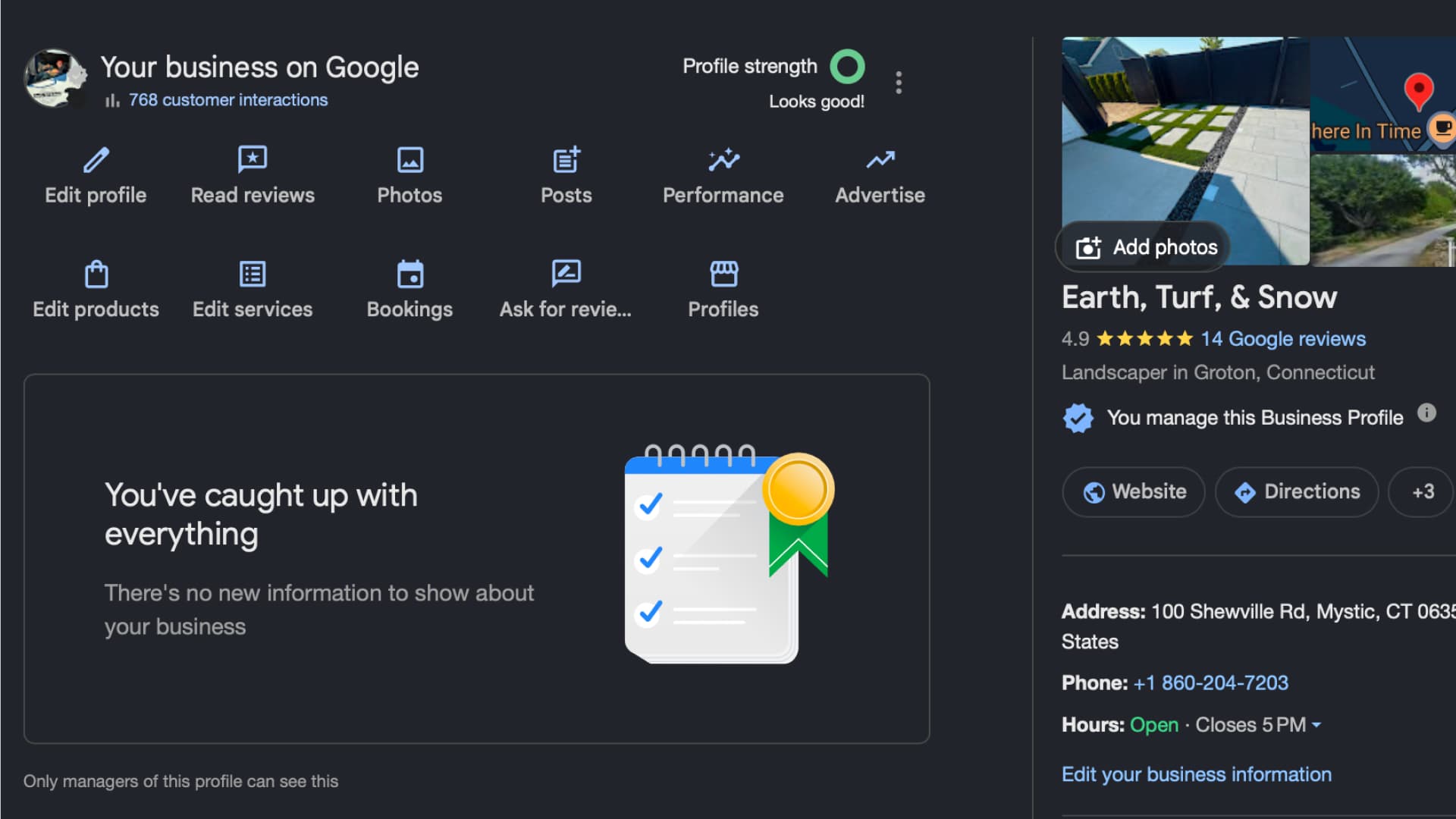Open the Profiles storefront icon
This screenshot has width=1456, height=819.
pos(723,274)
